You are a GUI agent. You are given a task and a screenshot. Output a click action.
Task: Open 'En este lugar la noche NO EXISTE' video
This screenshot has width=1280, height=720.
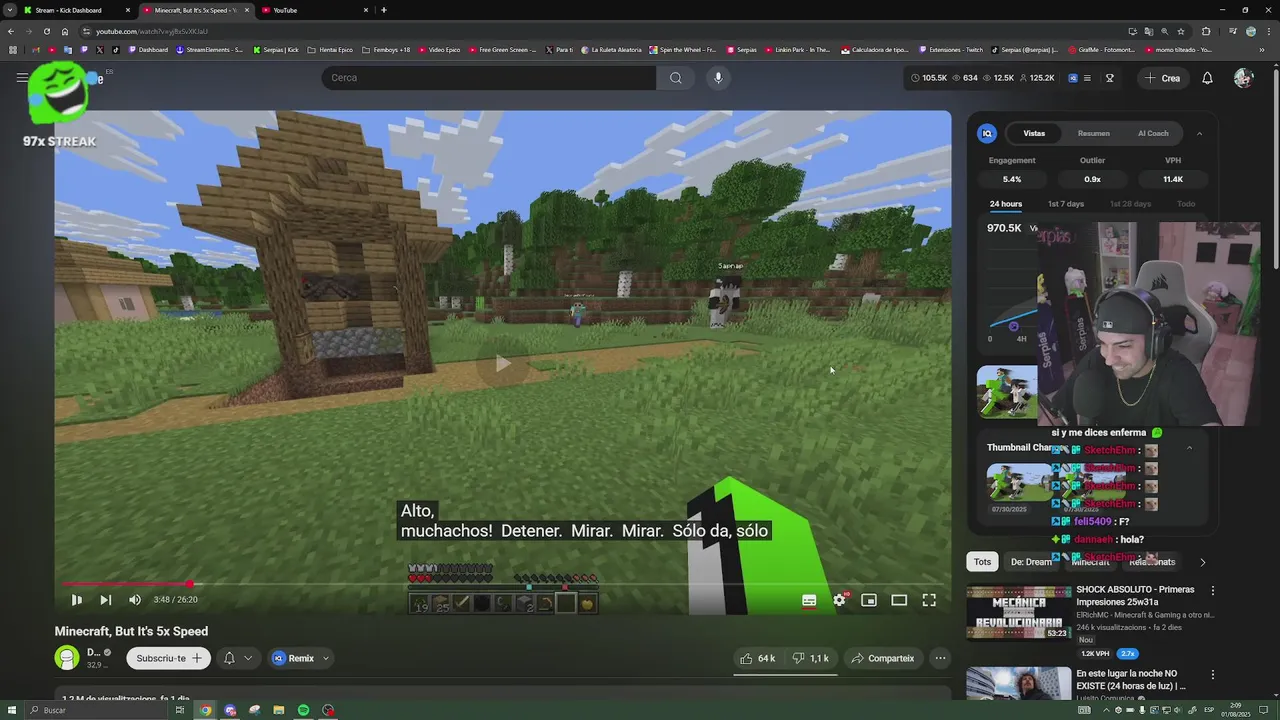[1131, 680]
